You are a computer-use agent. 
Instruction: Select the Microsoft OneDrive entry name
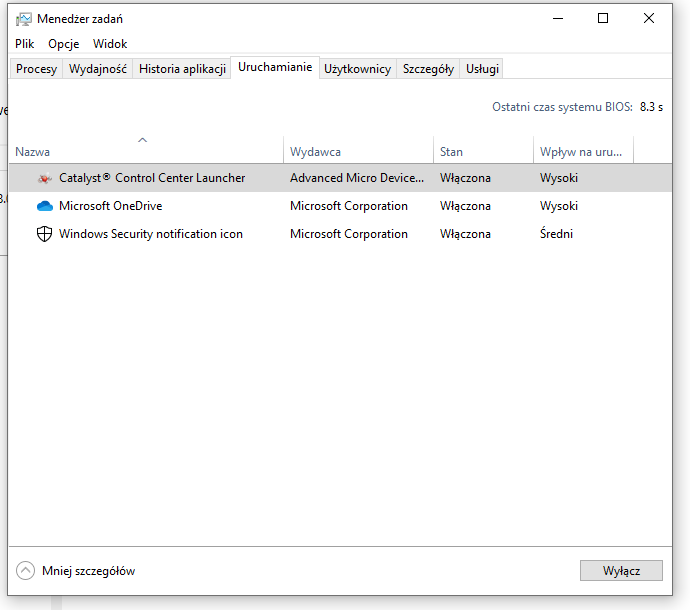pos(110,206)
